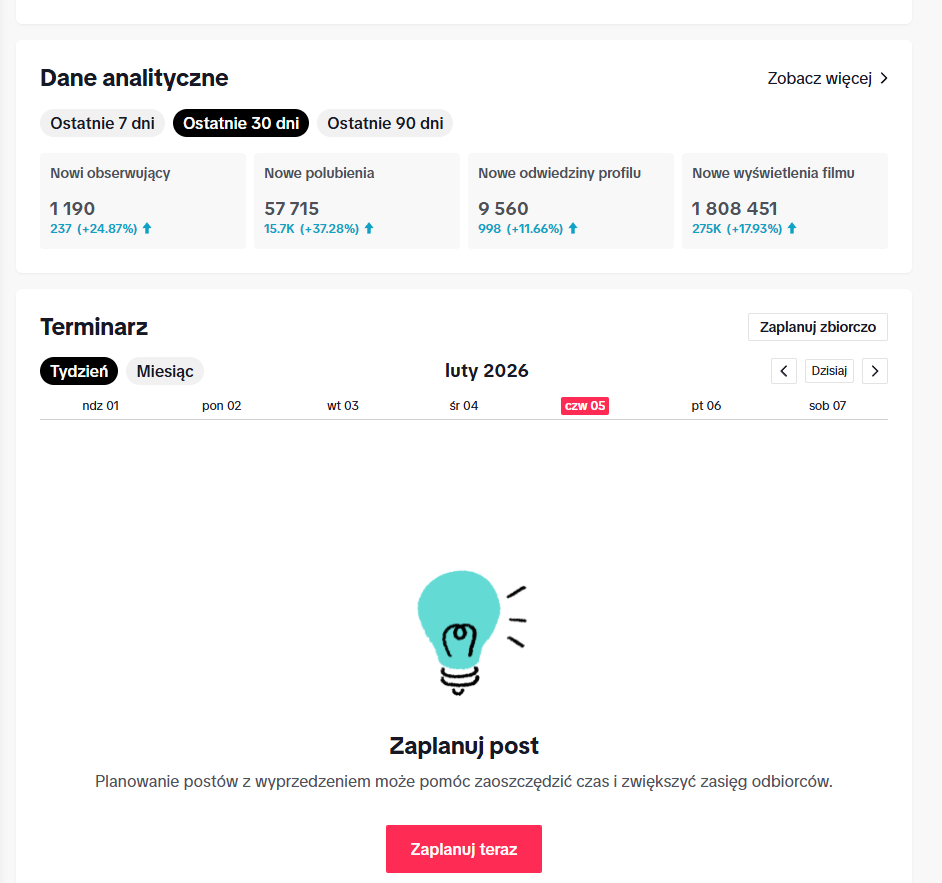Click the up arrow beside new likes growth

369,228
